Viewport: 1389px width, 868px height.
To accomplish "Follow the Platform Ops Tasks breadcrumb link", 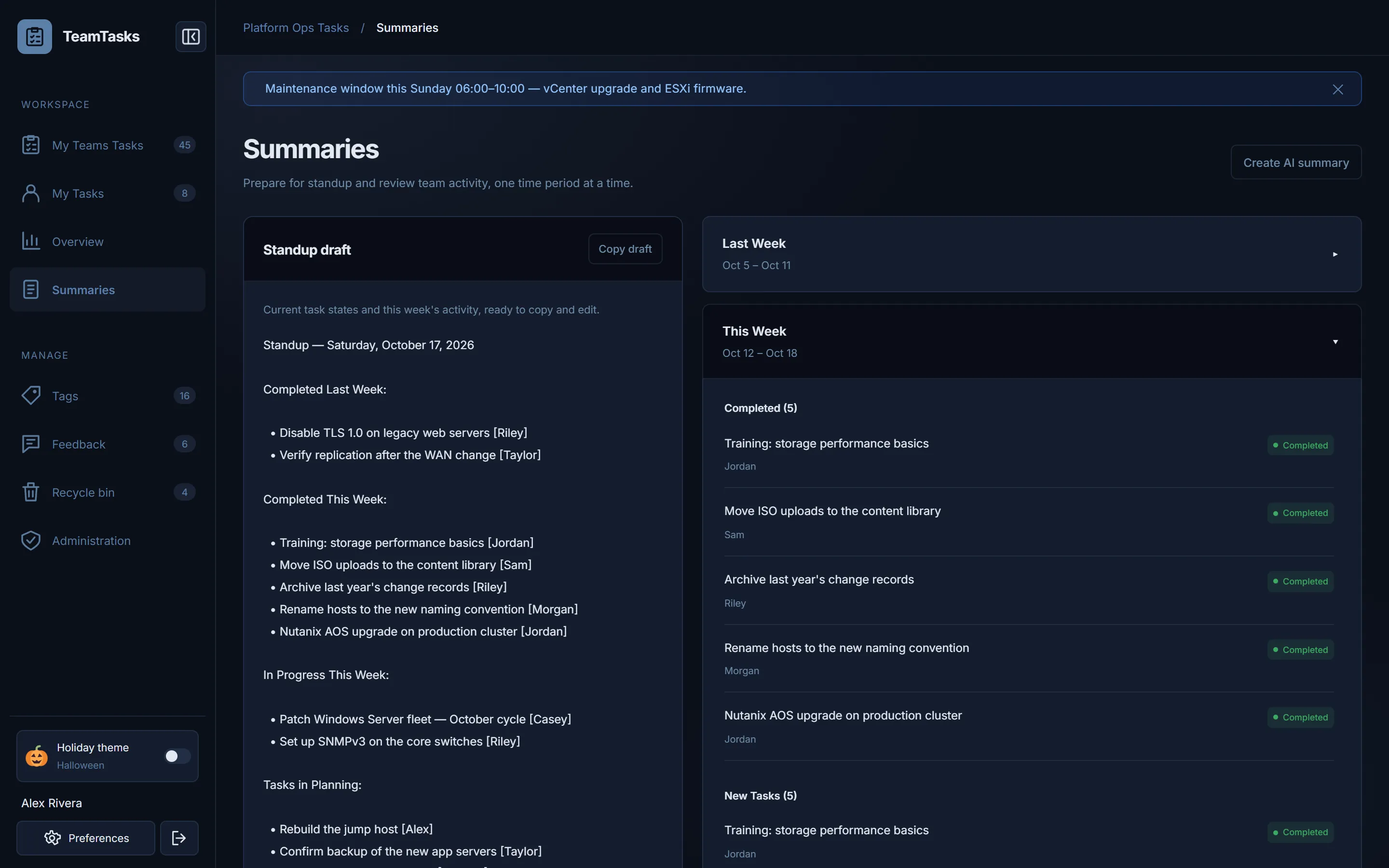I will 296,27.
